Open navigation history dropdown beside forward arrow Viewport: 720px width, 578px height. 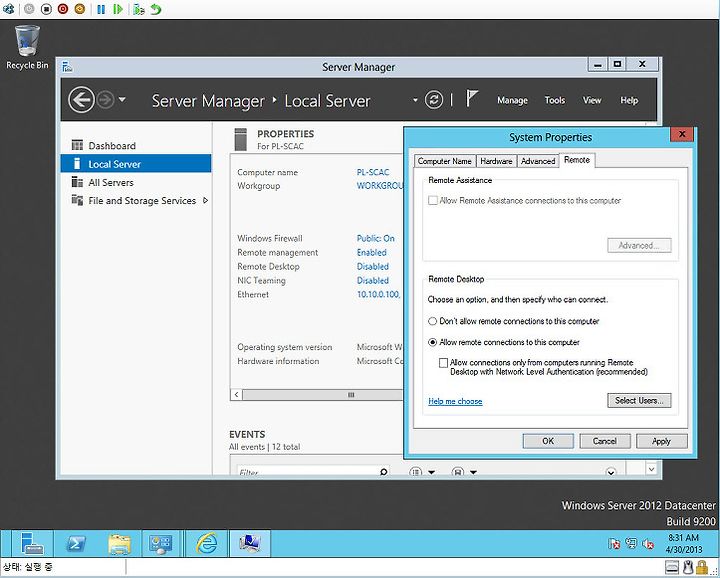[x=122, y=99]
